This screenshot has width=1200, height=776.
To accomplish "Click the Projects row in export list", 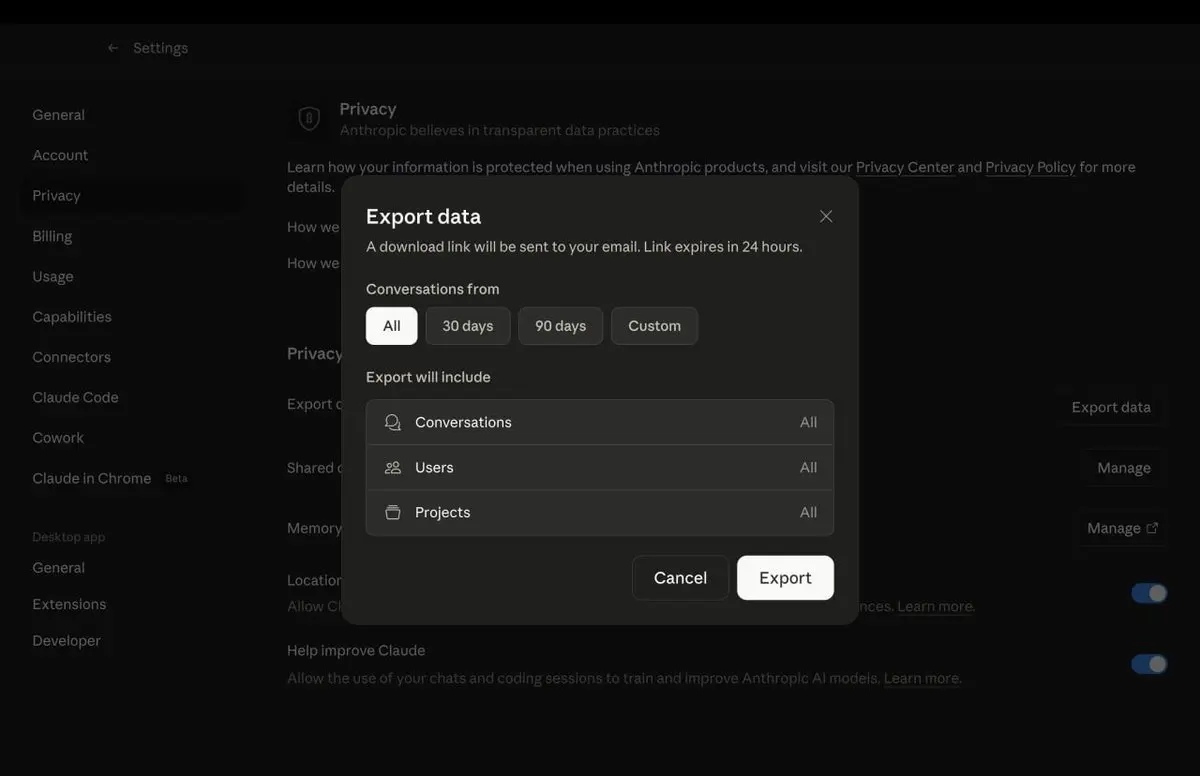I will tap(600, 512).
